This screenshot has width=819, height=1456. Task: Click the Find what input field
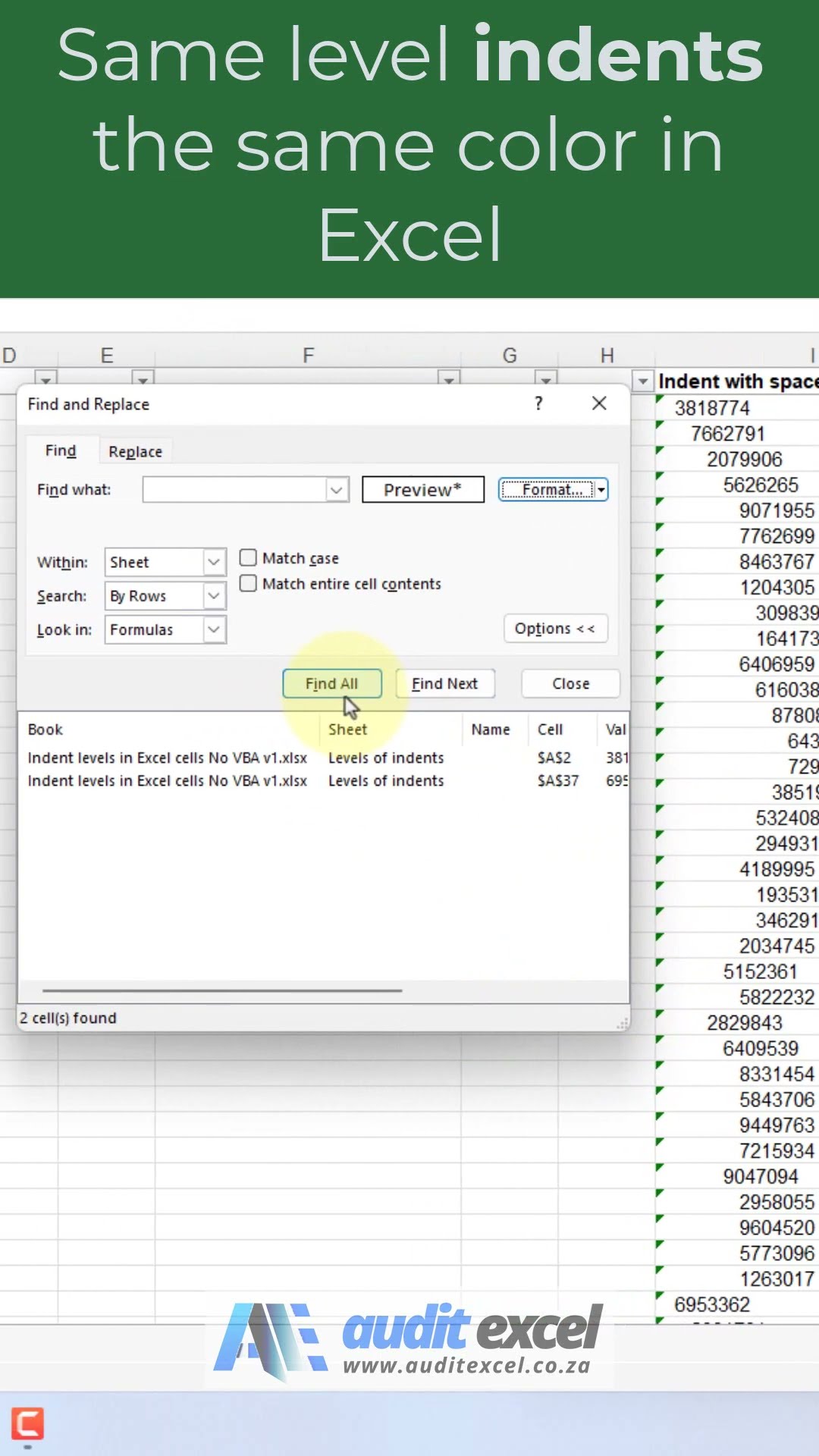pyautogui.click(x=235, y=490)
